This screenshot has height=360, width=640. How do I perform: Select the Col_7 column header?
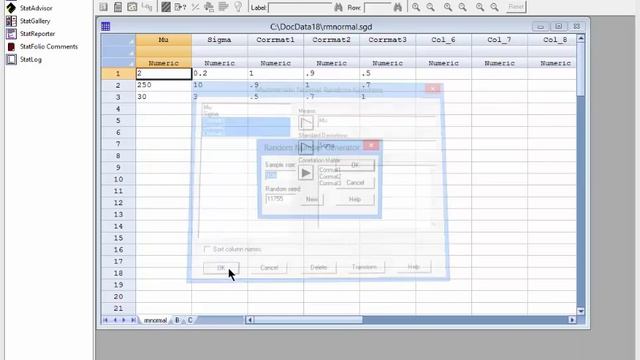(500, 40)
